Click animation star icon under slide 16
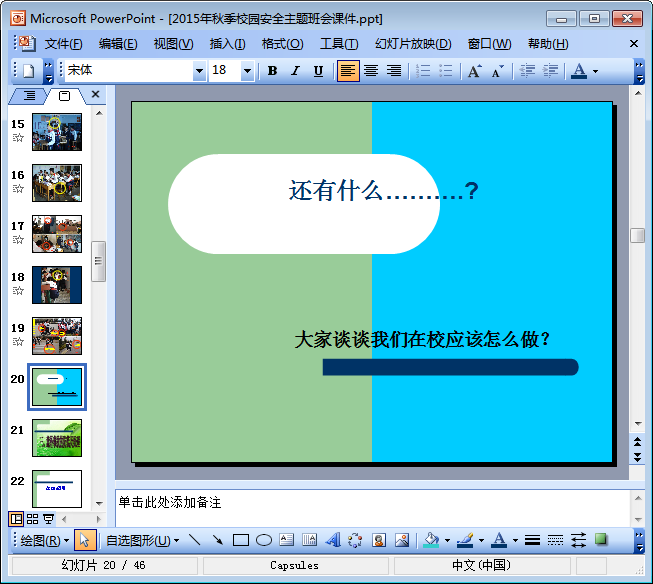 tap(18, 189)
